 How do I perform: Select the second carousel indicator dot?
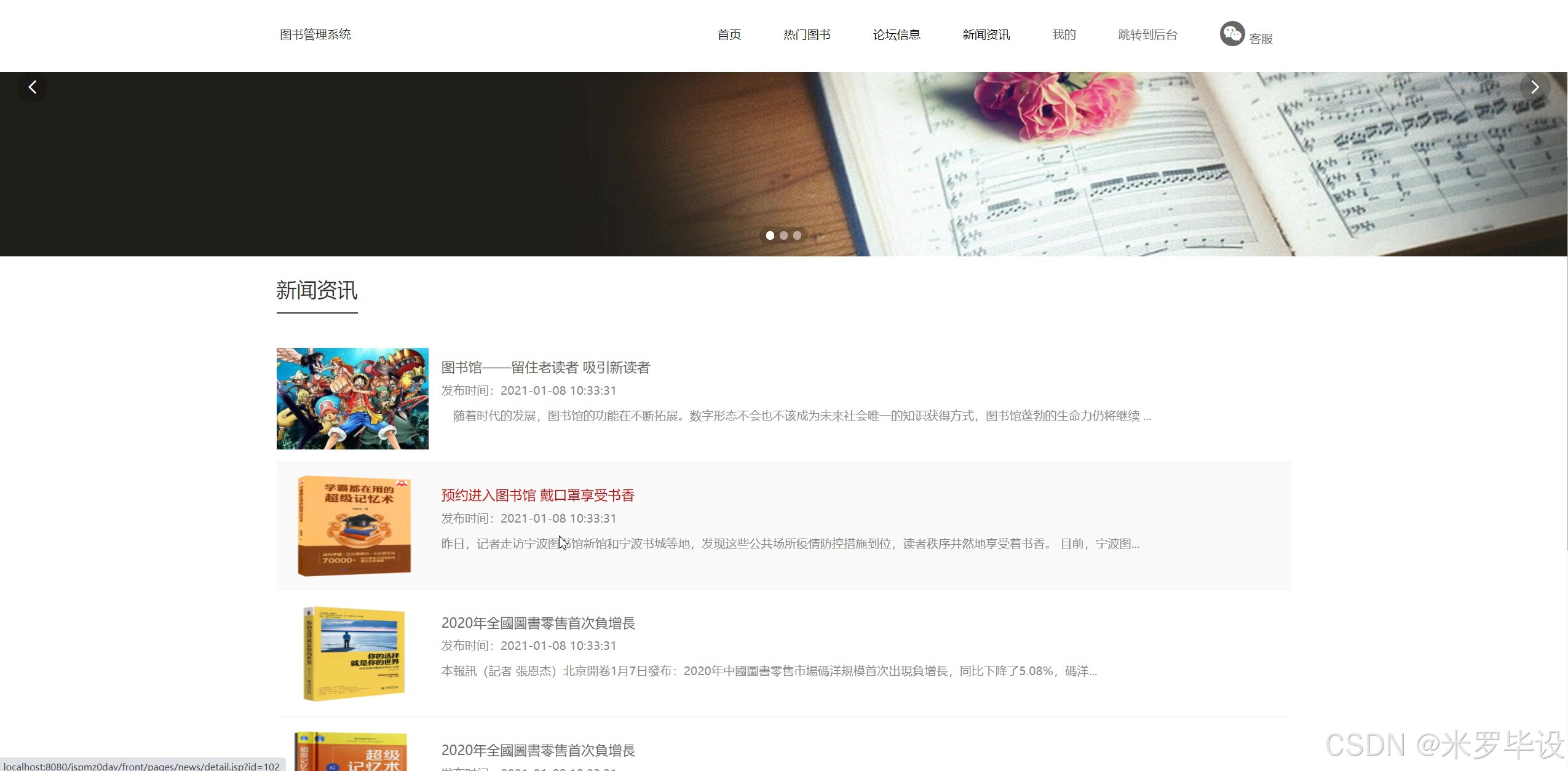pos(783,235)
